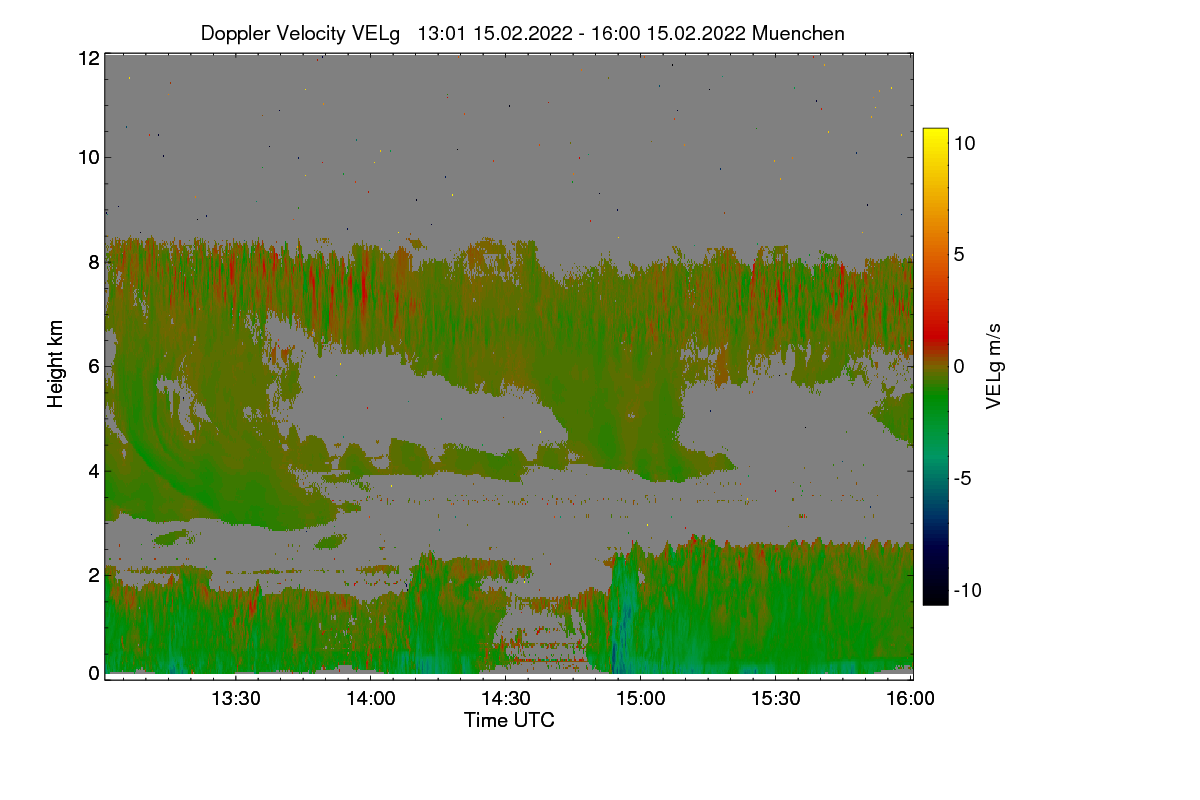Click the colorbar tick label '-10'
Viewport: 1200px width, 800px height.
pos(967,590)
